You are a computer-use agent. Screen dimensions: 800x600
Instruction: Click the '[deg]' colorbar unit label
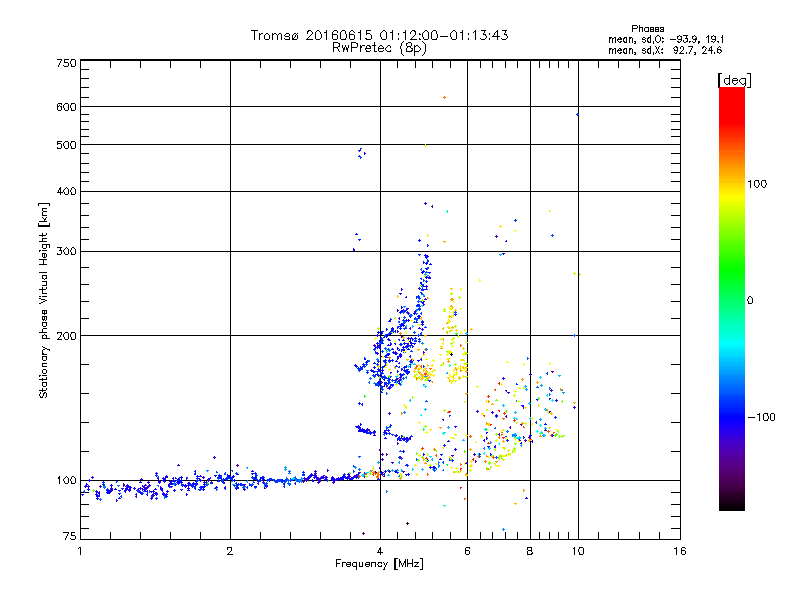coord(734,80)
